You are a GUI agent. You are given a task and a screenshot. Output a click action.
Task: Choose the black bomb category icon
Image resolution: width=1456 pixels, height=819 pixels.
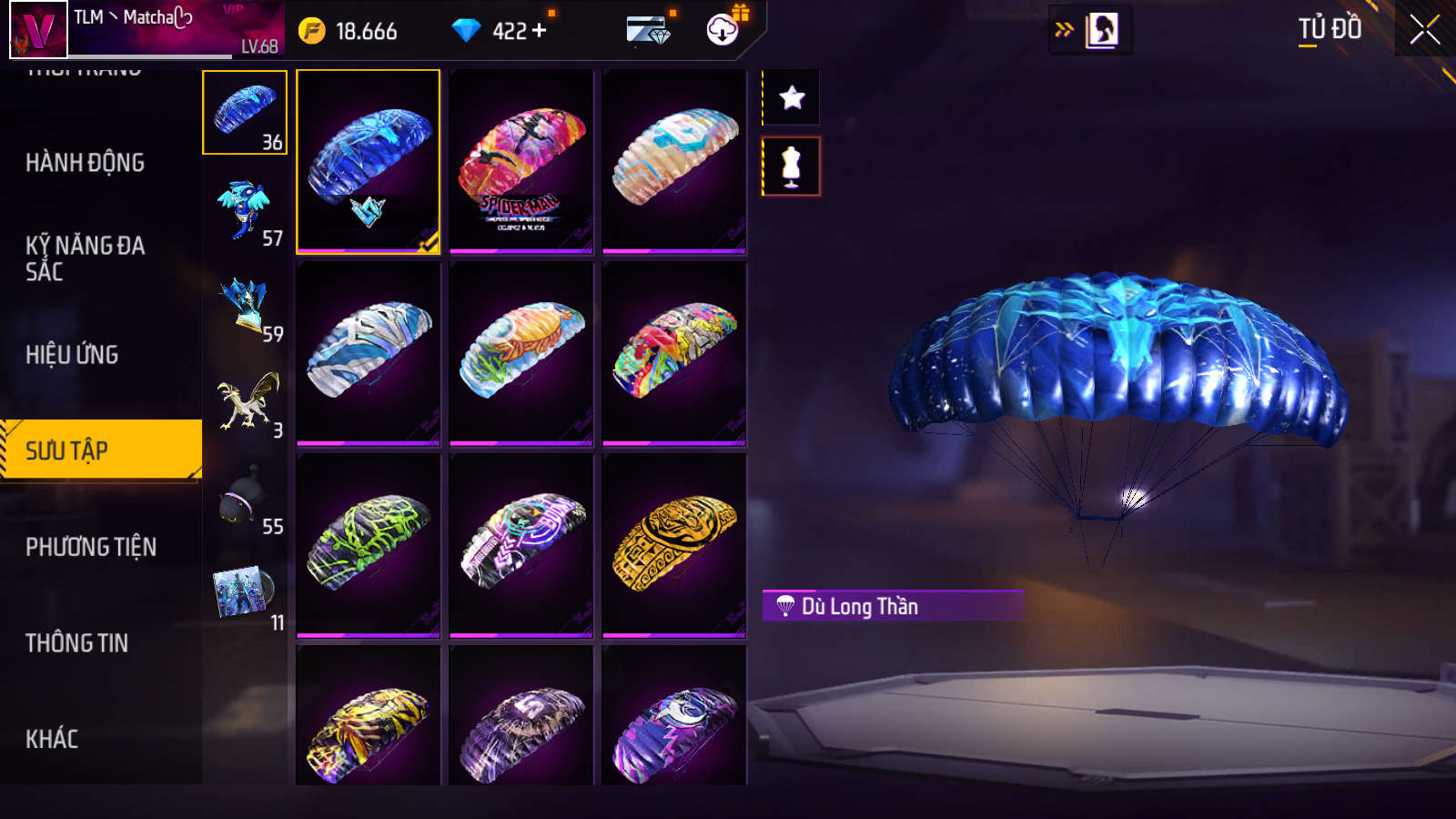pos(245,498)
